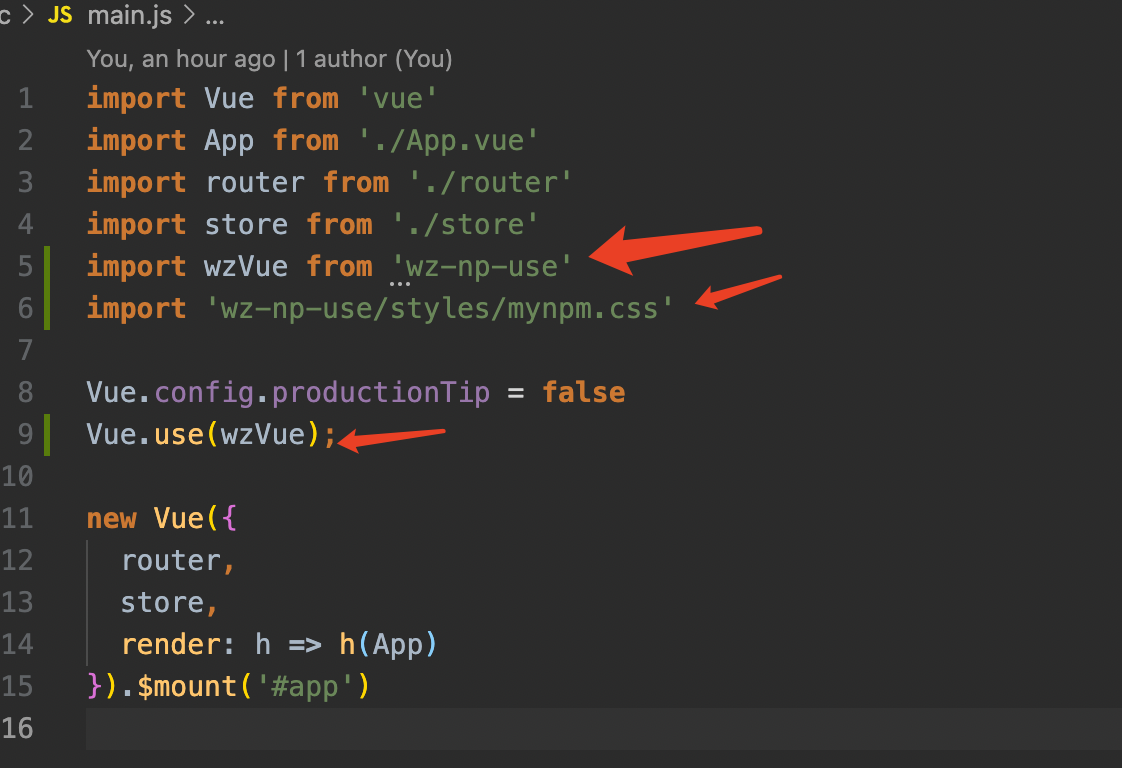The image size is (1122, 768).
Task: Click the chevron before the JS icon
Action: [28, 16]
